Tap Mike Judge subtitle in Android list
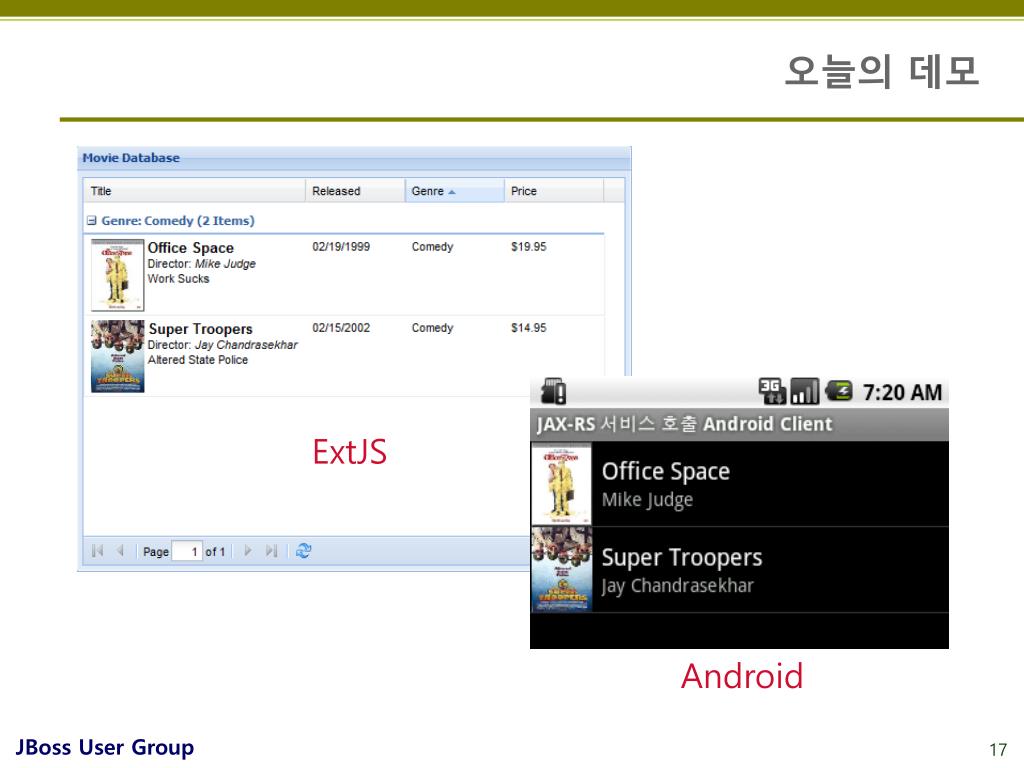The height and width of the screenshot is (768, 1024). click(647, 500)
